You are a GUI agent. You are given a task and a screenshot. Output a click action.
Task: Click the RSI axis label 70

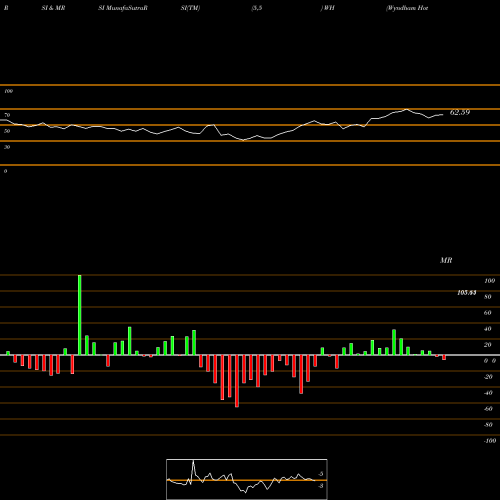7,115
